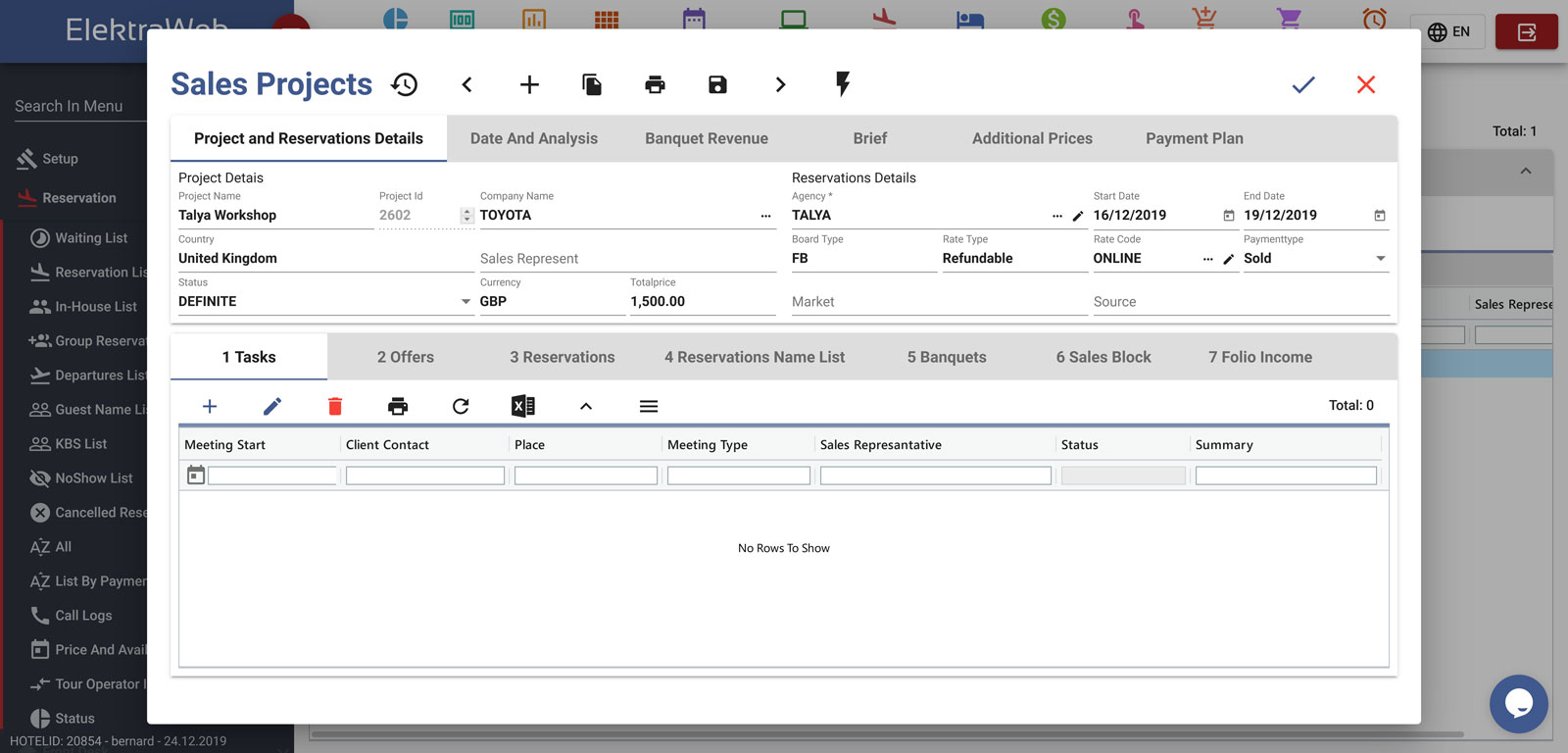Switch language with EN globe button
The width and height of the screenshot is (1568, 753).
(x=1448, y=32)
